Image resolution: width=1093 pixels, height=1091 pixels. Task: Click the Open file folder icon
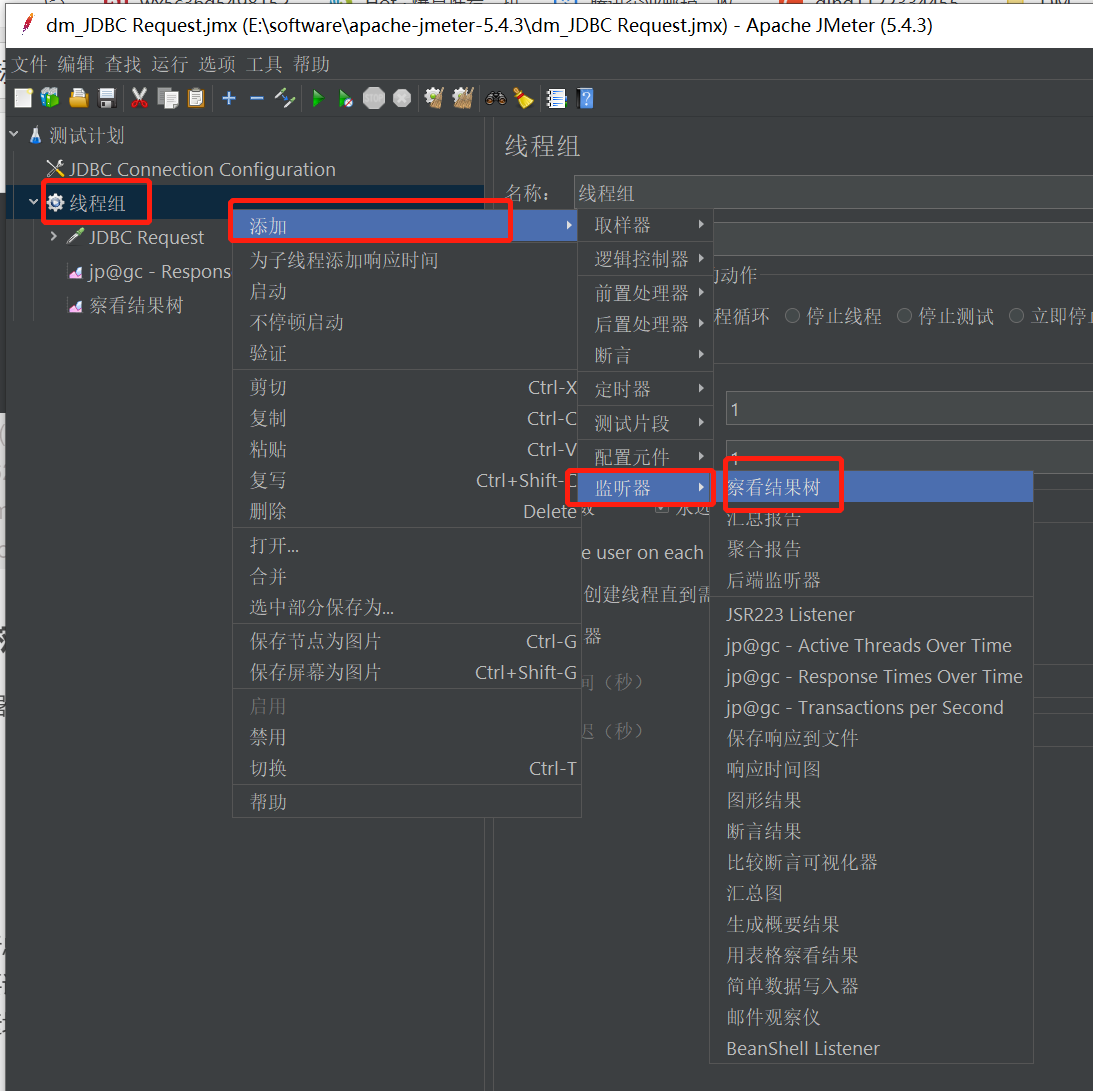pos(78,98)
